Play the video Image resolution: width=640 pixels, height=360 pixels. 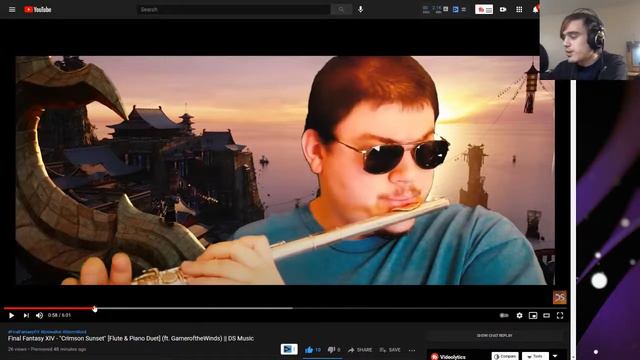tap(11, 316)
